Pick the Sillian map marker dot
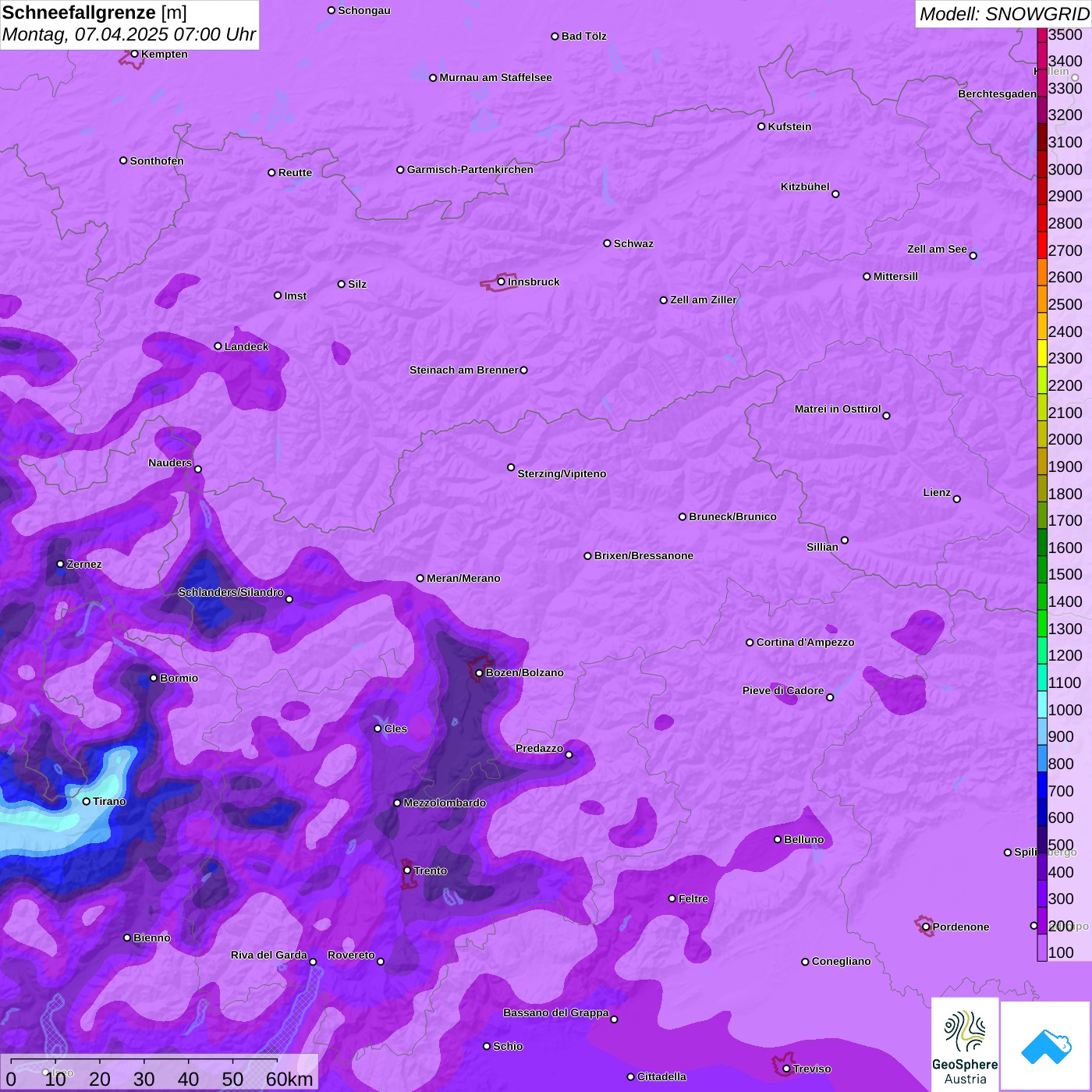The width and height of the screenshot is (1092, 1092). (x=845, y=540)
